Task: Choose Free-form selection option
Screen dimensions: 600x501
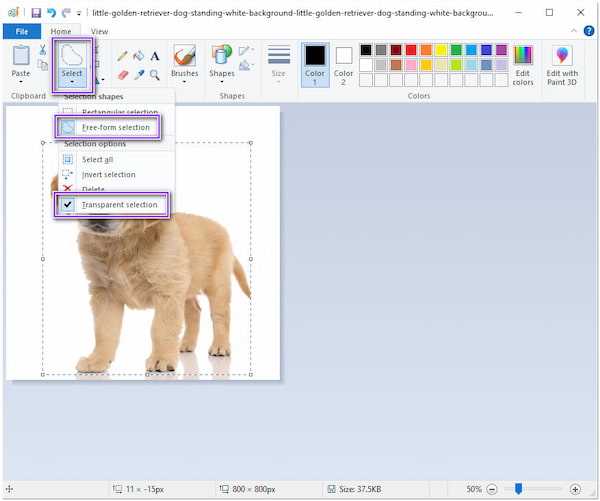Action: click(x=108, y=127)
